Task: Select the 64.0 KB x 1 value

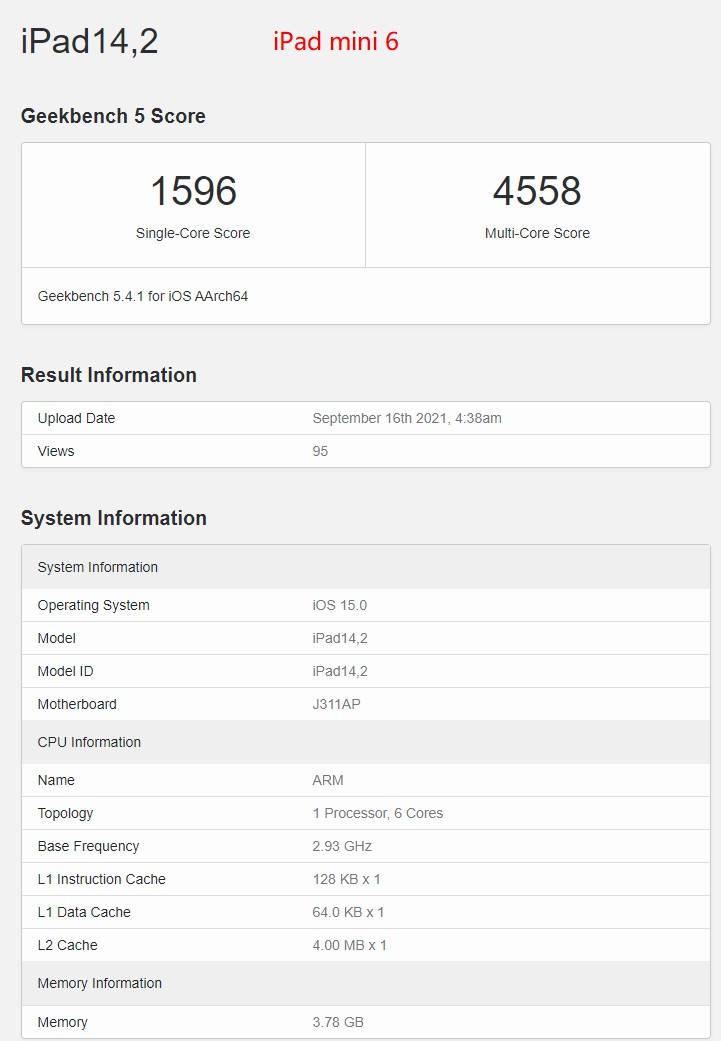Action: pos(349,912)
